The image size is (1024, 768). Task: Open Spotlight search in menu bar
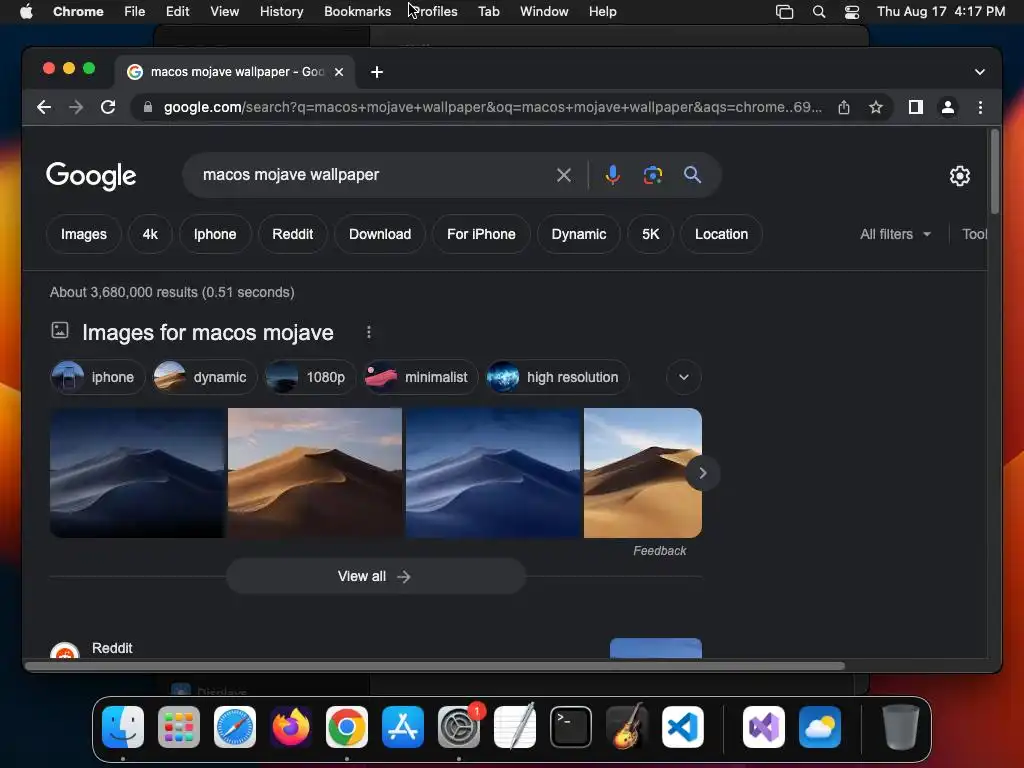tap(819, 12)
